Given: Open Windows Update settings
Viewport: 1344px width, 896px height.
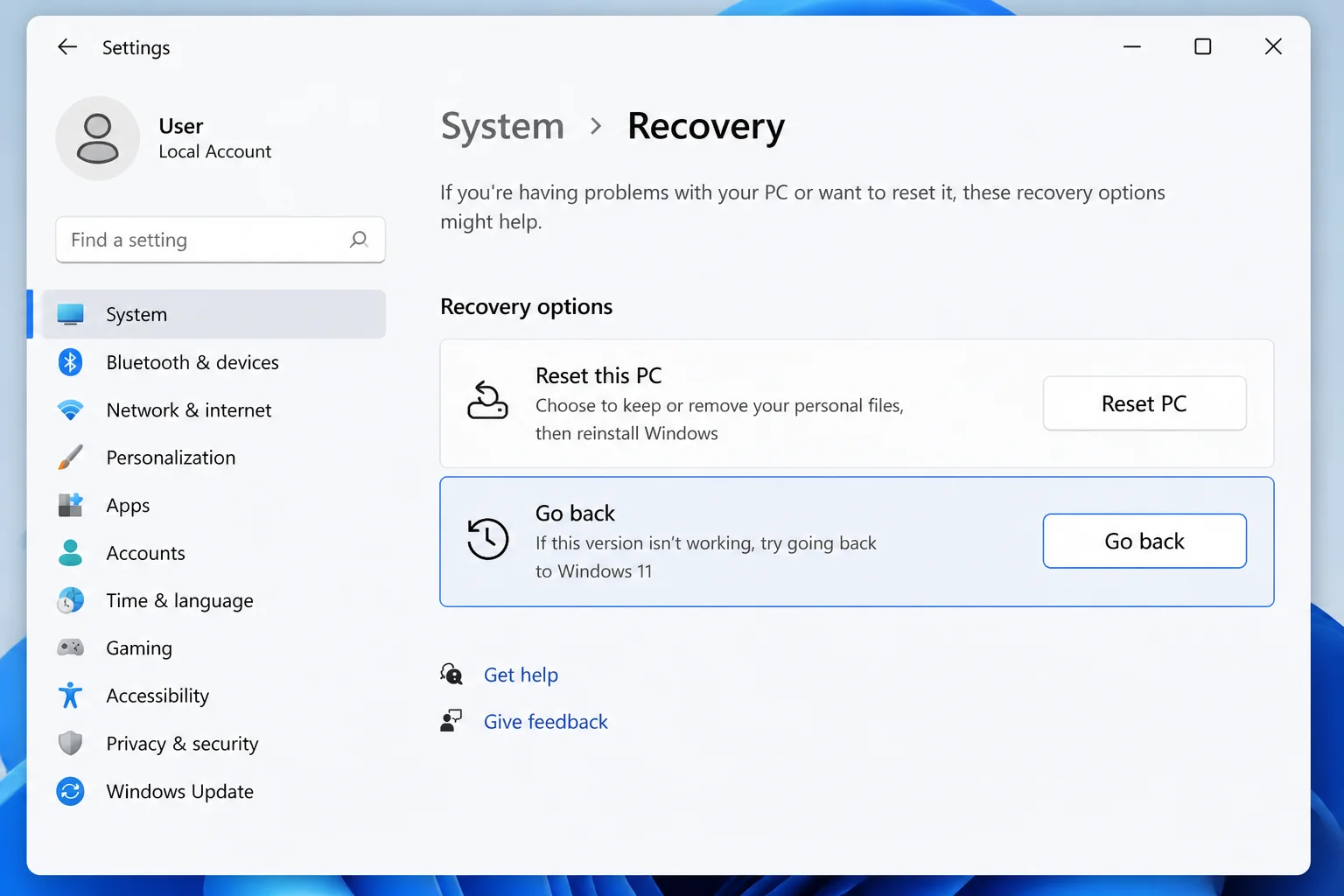Looking at the screenshot, I should pos(213,791).
